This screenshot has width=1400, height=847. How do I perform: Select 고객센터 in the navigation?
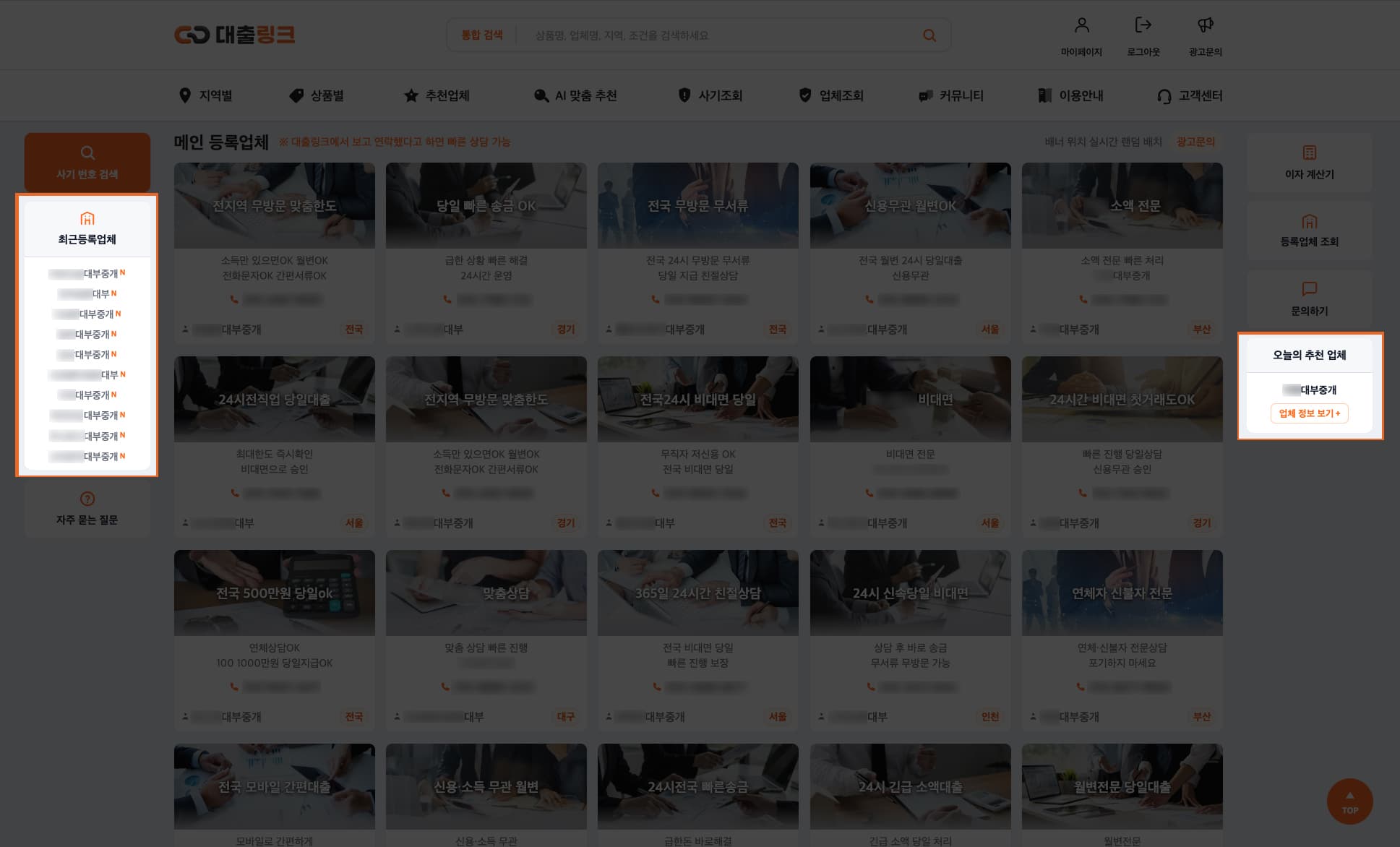pyautogui.click(x=1190, y=95)
